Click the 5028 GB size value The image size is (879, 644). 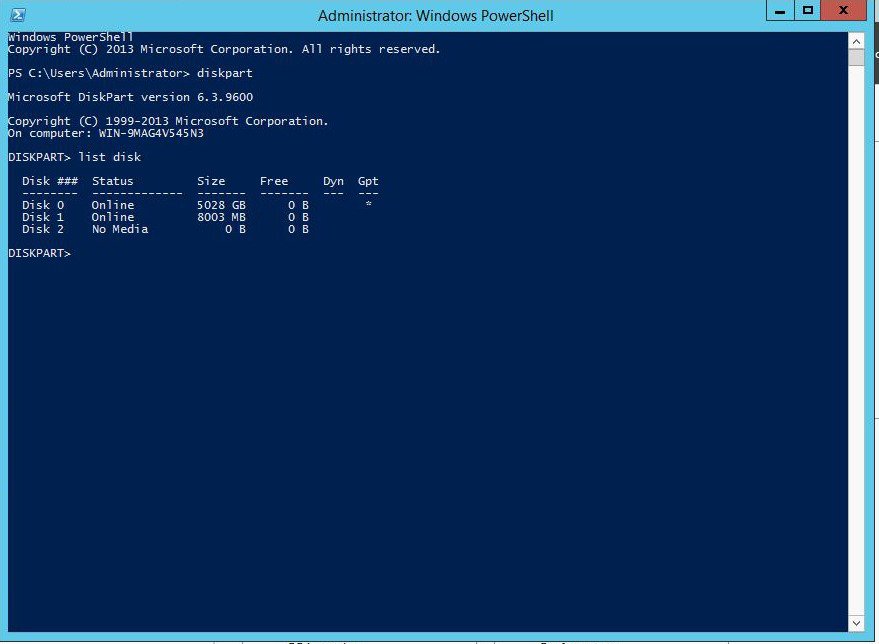coord(221,205)
